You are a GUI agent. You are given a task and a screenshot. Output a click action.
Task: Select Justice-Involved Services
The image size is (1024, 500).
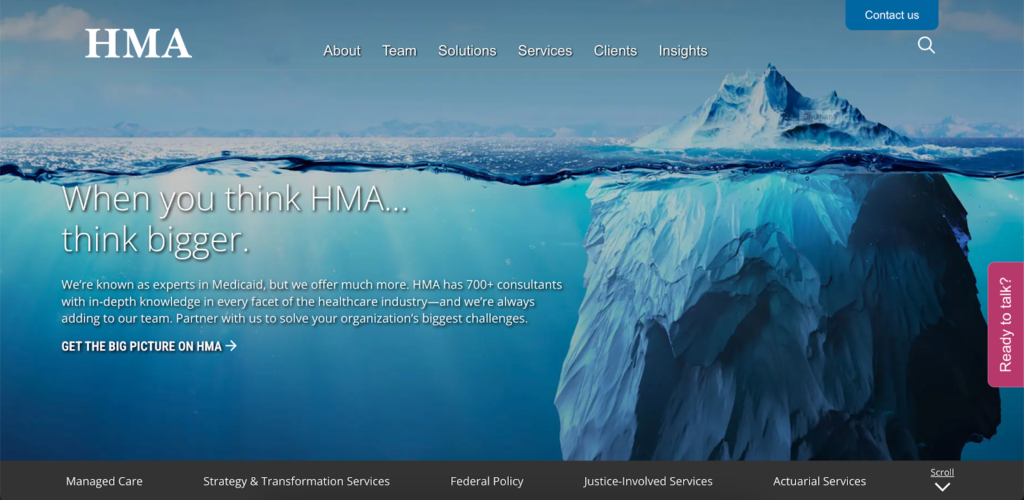tap(648, 482)
